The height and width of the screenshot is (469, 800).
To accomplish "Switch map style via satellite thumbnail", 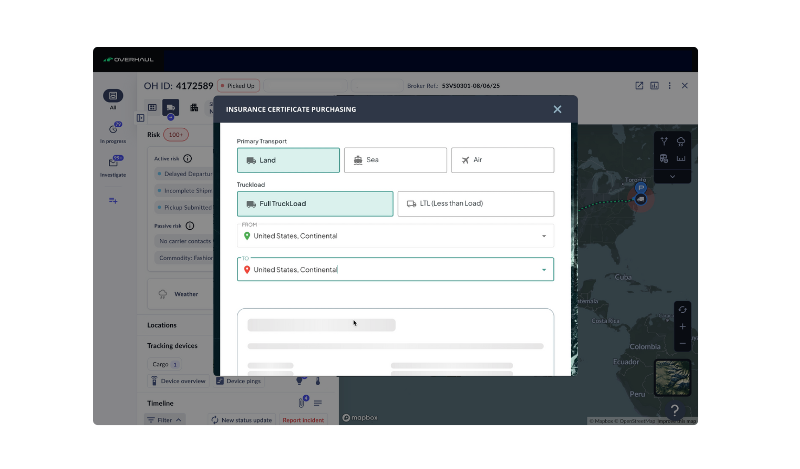I will [672, 377].
